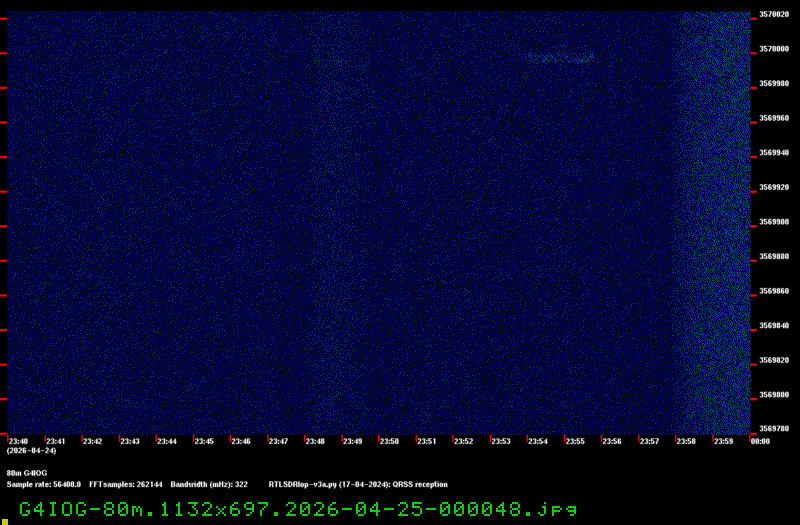Select the 3569980 frequency axis label
The width and height of the screenshot is (800, 525).
(x=774, y=83)
